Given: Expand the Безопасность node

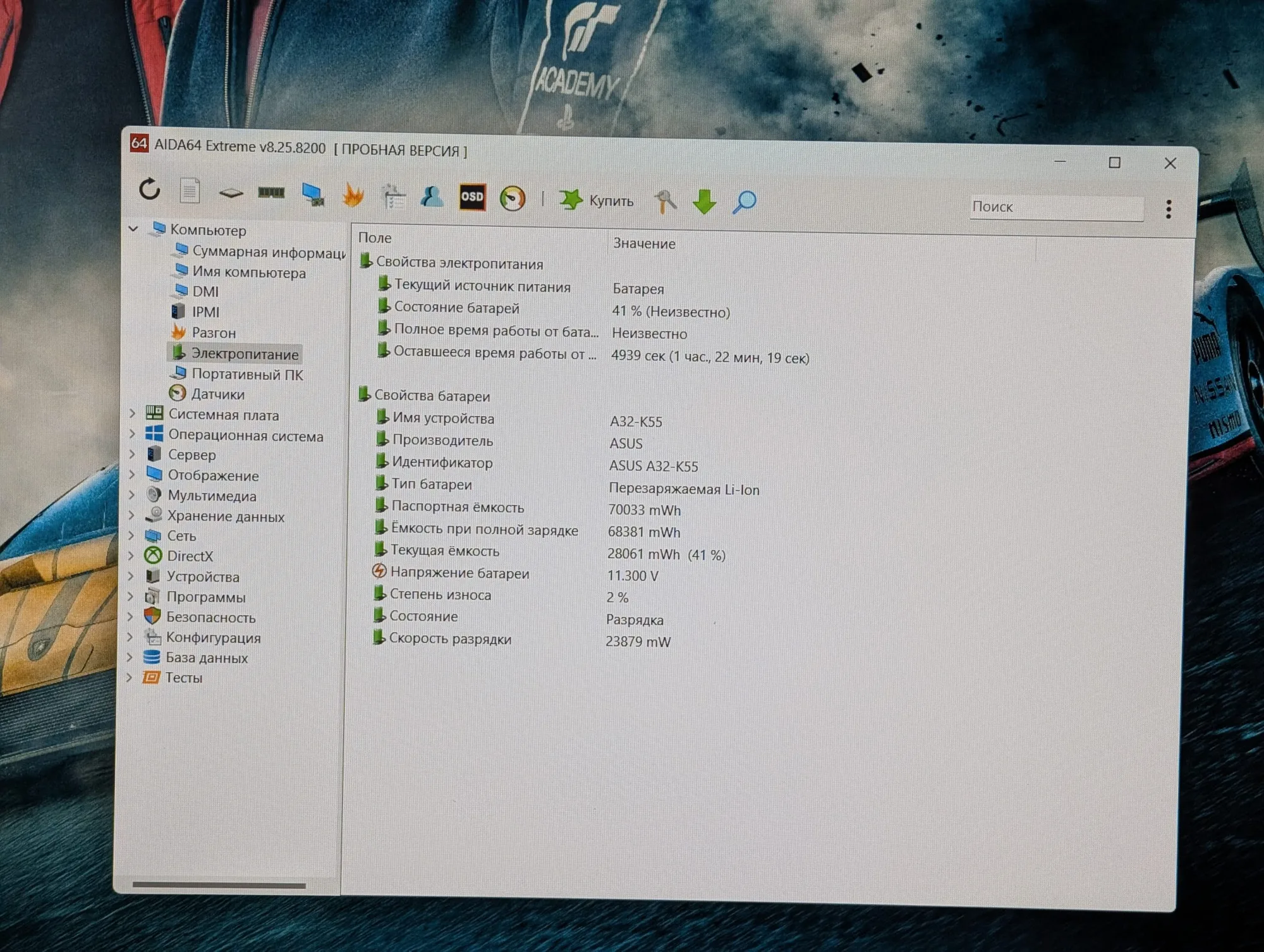Looking at the screenshot, I should [130, 616].
